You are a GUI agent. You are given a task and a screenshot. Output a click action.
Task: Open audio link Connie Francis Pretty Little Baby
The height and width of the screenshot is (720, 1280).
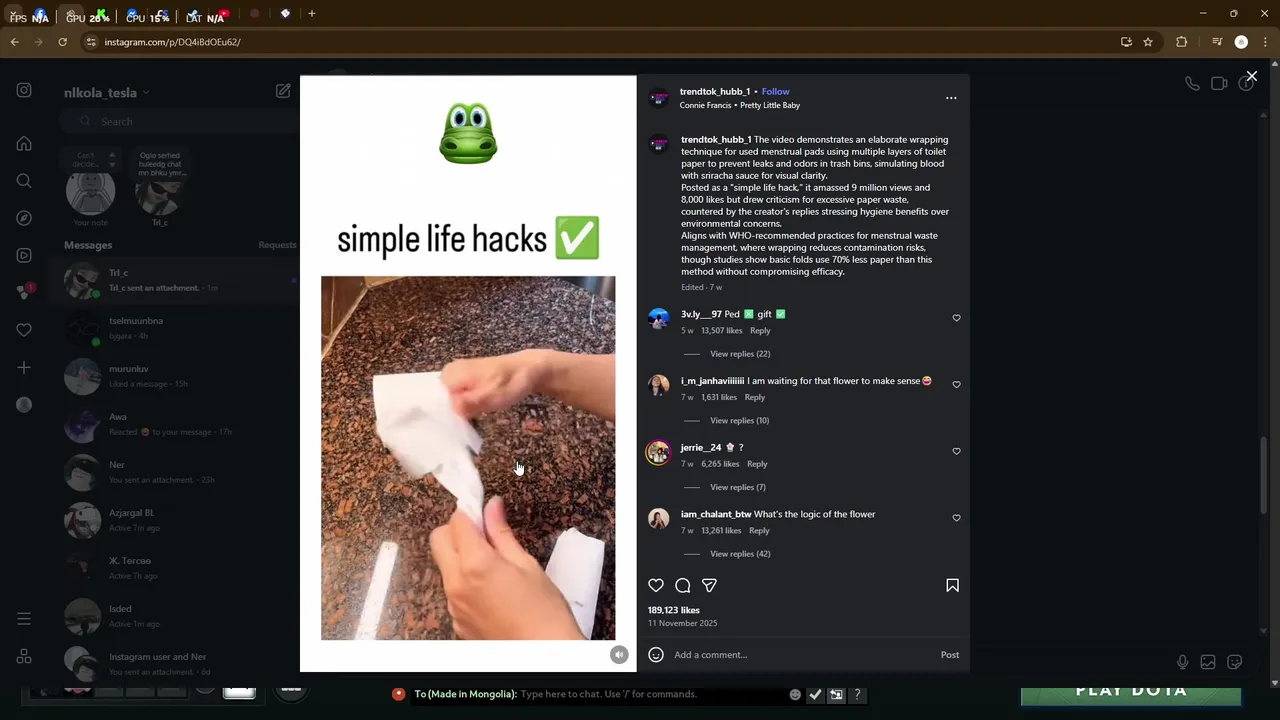coord(740,105)
